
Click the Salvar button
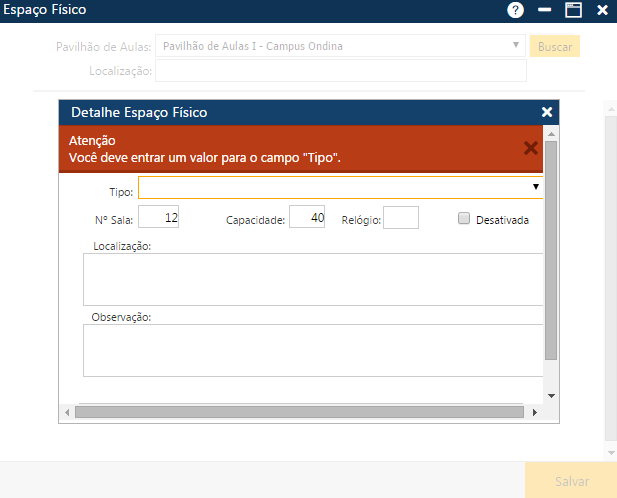pos(571,481)
